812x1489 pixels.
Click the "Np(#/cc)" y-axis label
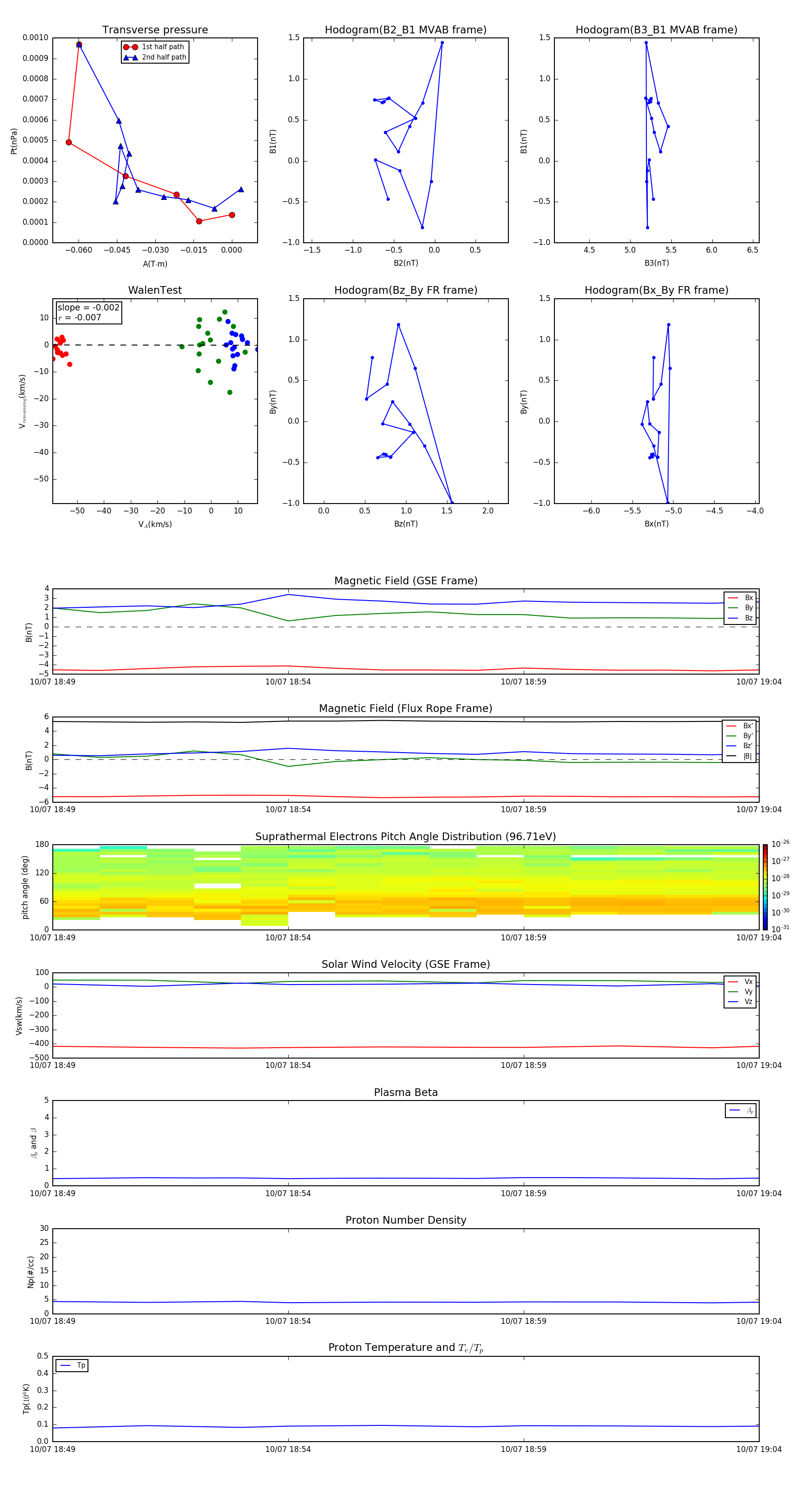pyautogui.click(x=31, y=1271)
